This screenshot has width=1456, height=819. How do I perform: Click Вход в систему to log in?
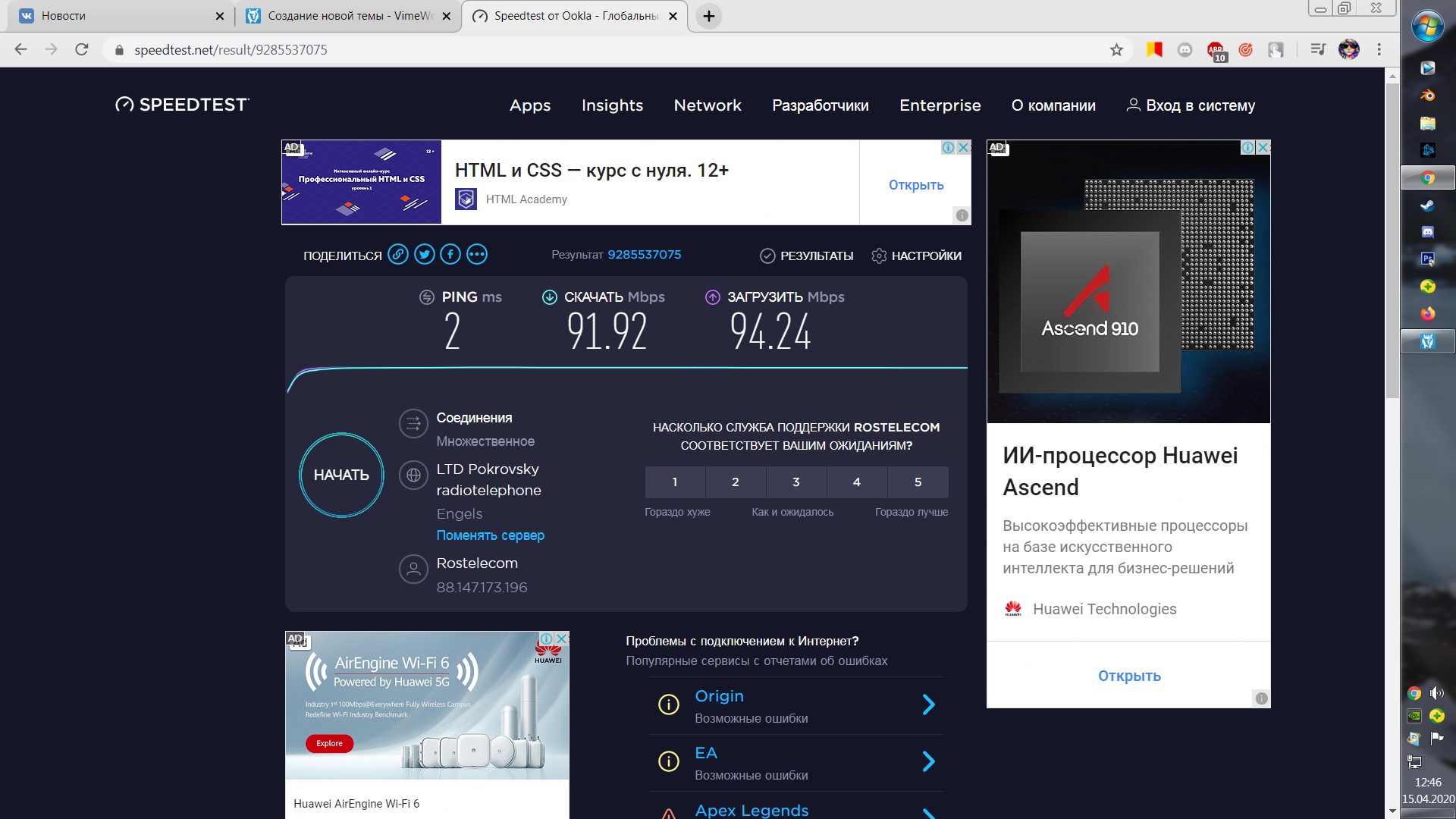coord(1191,105)
